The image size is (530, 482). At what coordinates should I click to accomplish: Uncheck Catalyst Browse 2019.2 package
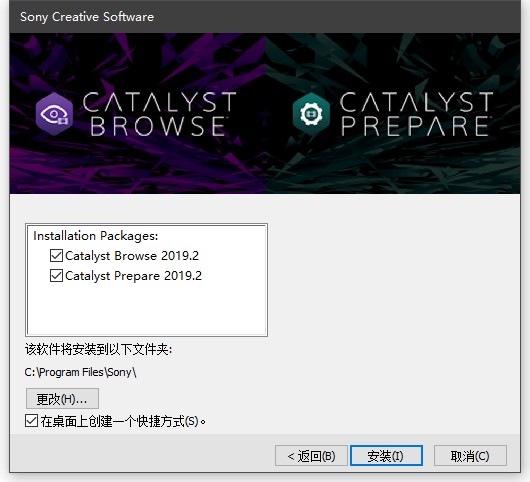coord(56,256)
